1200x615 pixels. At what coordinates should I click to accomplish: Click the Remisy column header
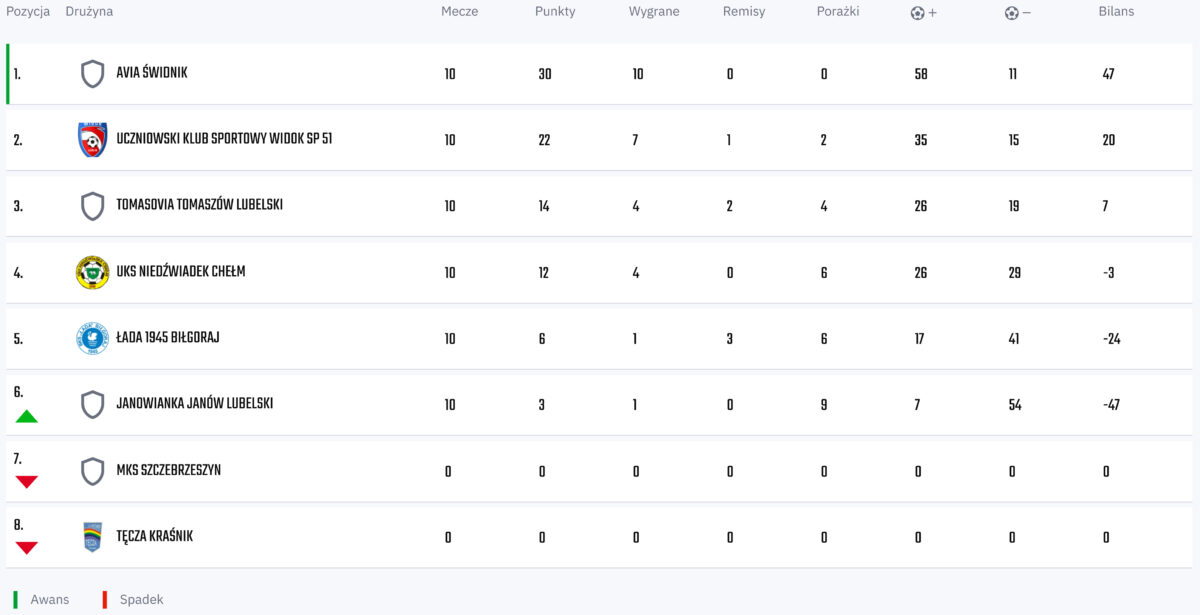[x=744, y=12]
